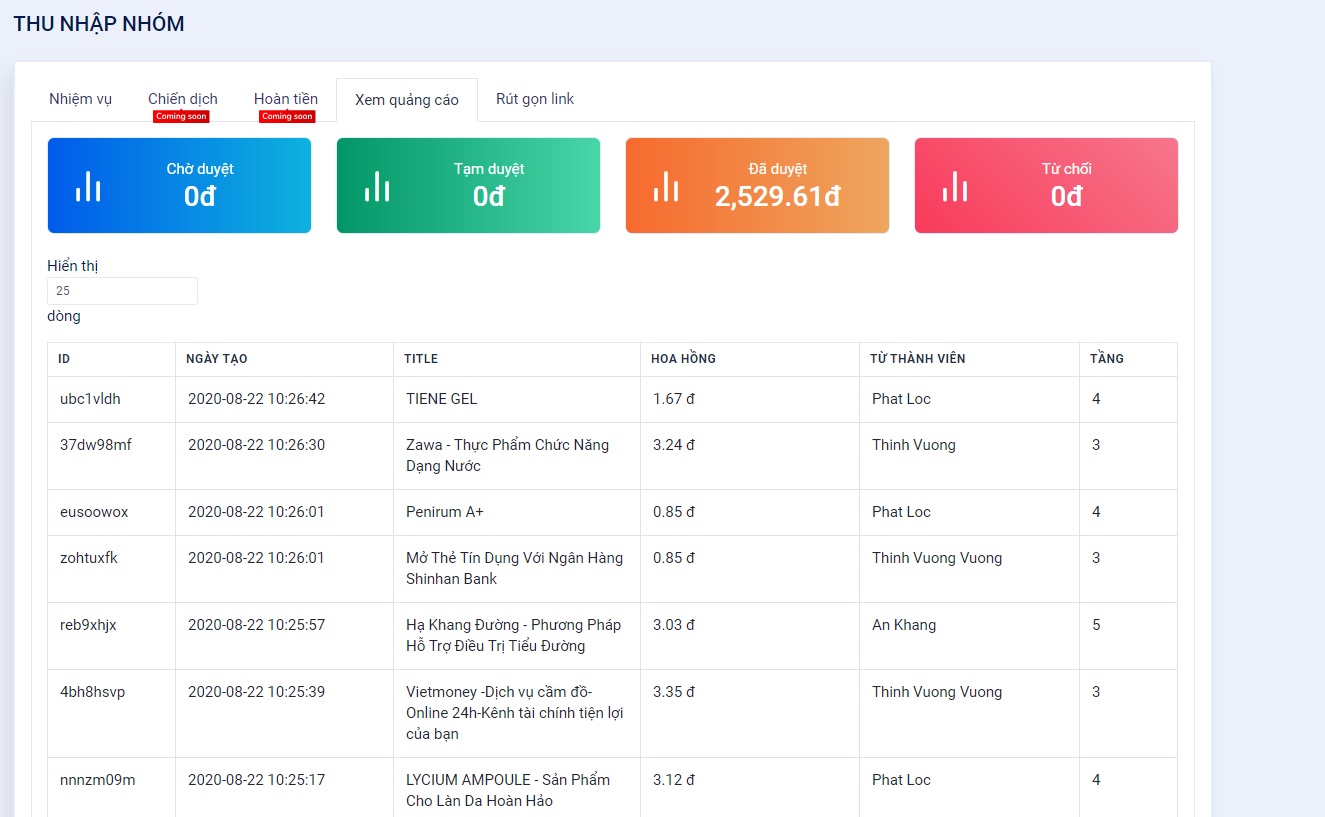Viewport: 1325px width, 817px height.
Task: Click the date 2020-08-22 10:25:57
Action: point(257,625)
